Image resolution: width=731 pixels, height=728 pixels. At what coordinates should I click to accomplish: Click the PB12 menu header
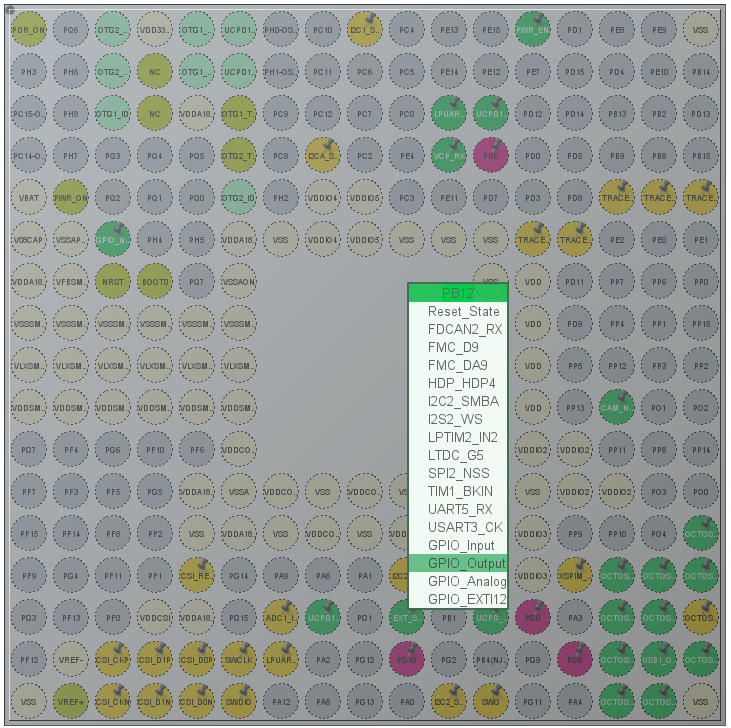tap(458, 293)
